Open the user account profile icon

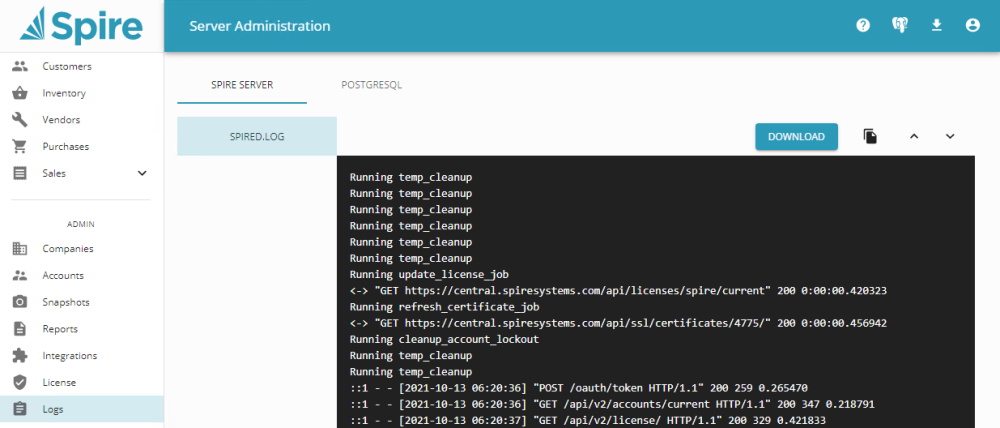[973, 26]
